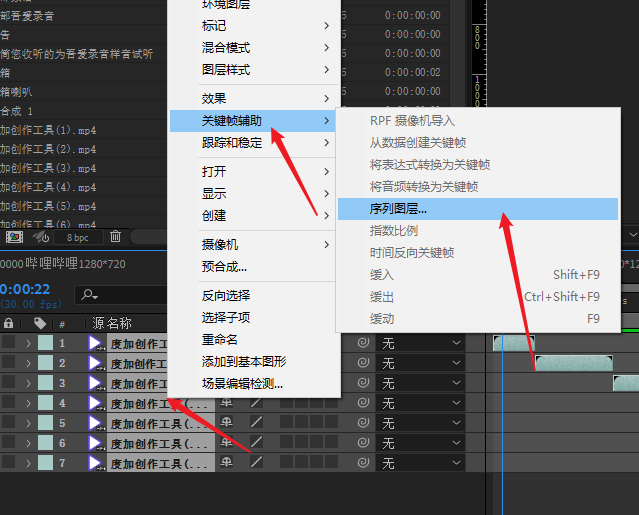Expand layer 1 properties chevron
639x515 pixels.
tap(28, 343)
